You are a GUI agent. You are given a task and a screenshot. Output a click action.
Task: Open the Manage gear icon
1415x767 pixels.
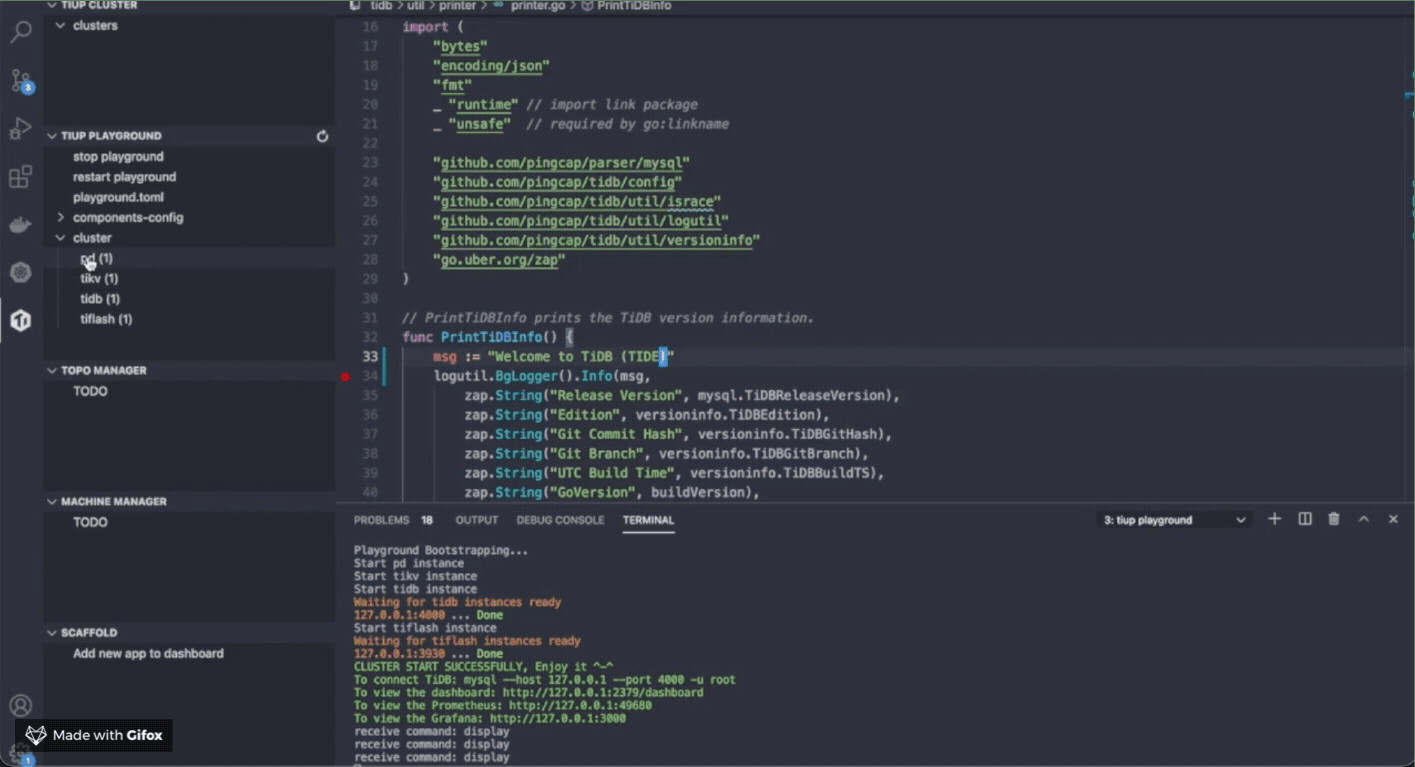pos(20,754)
